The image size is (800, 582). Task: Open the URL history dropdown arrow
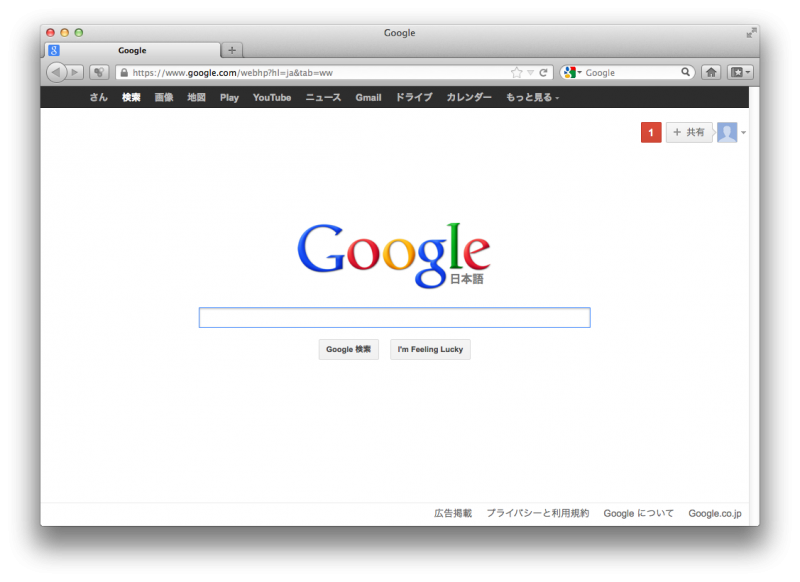(x=531, y=72)
